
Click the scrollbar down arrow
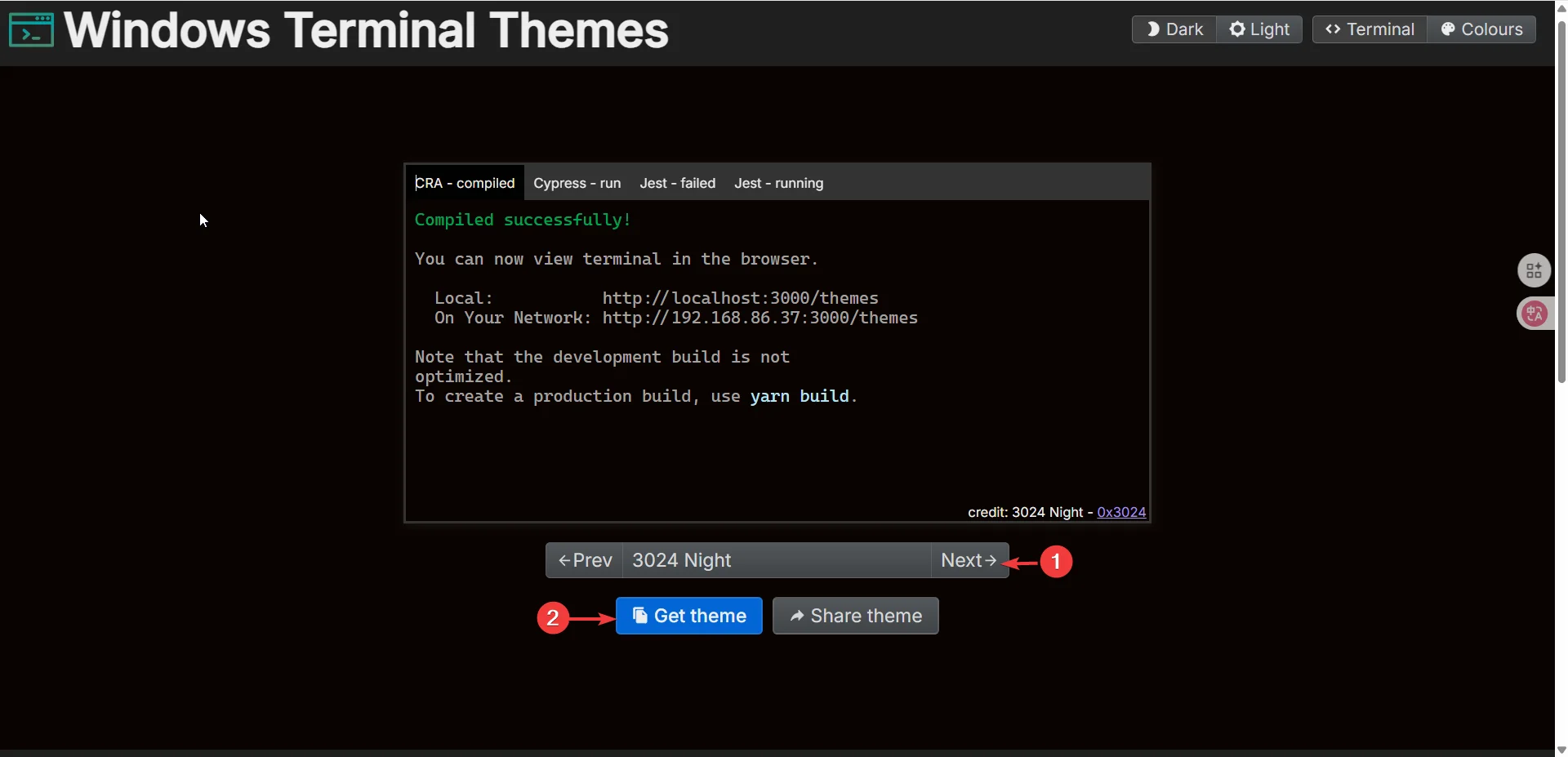(x=1561, y=750)
